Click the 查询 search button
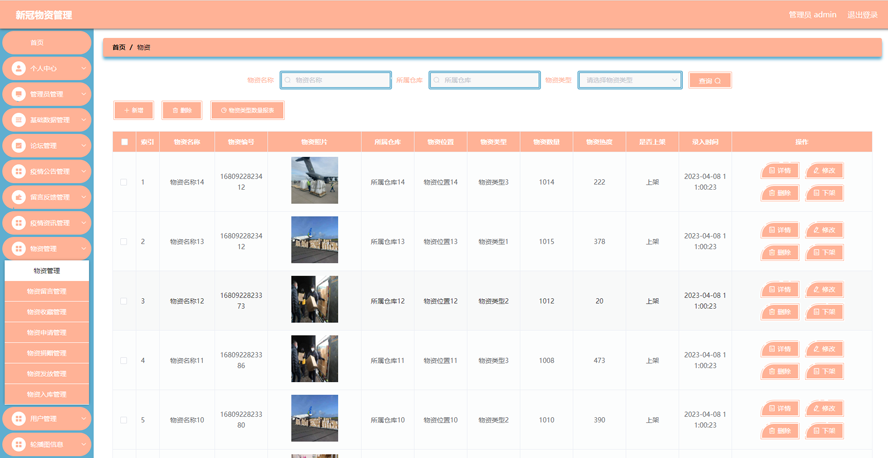 click(710, 80)
